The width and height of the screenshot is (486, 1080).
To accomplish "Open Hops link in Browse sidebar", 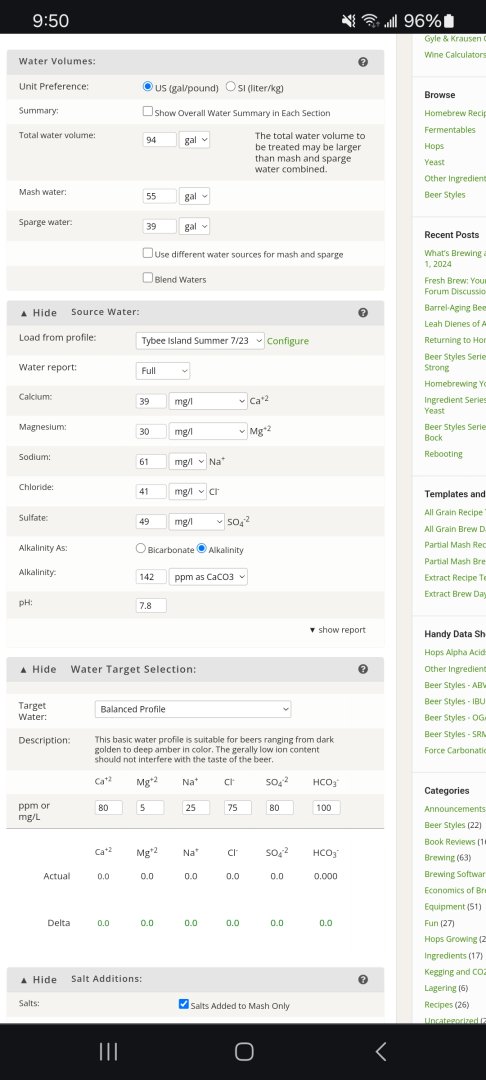I will [434, 146].
